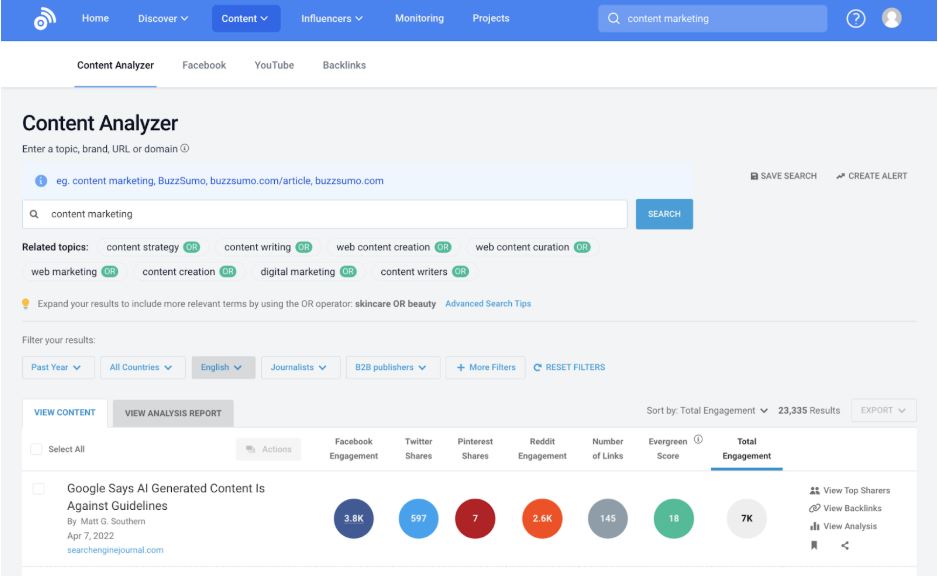Click the Facebook Engagement 3.8K circle
The height and width of the screenshot is (576, 938).
coord(354,518)
